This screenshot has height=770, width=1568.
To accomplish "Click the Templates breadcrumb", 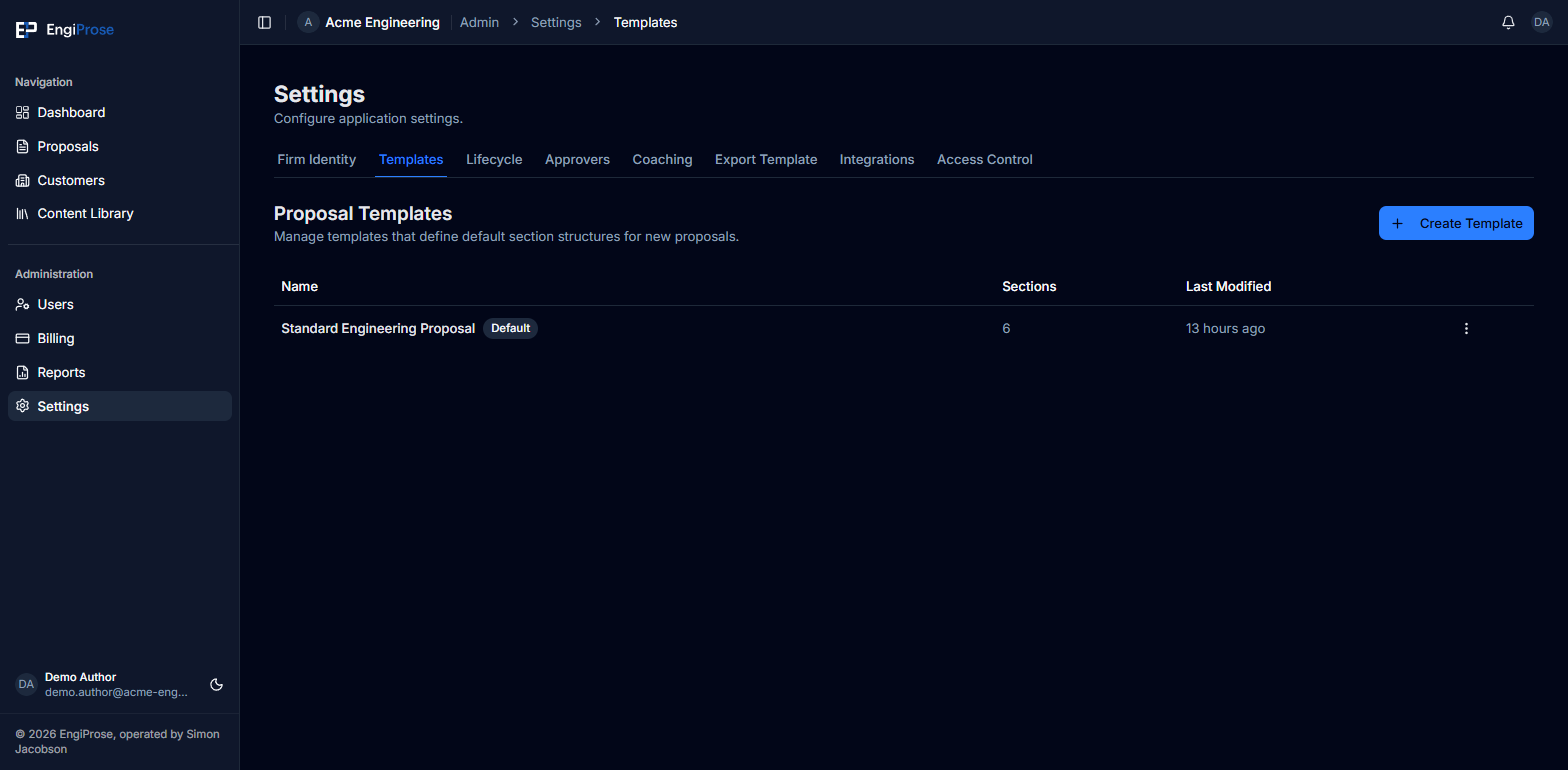I will [x=645, y=22].
